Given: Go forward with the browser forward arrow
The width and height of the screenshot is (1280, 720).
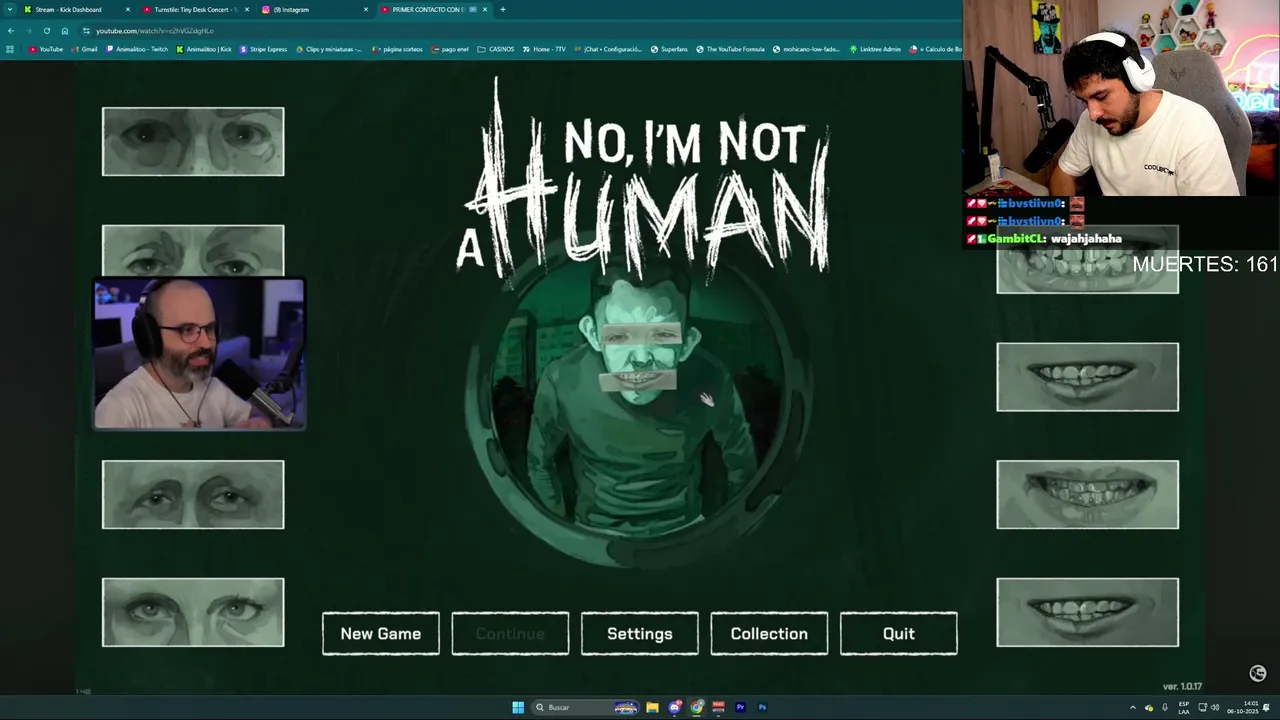Looking at the screenshot, I should tap(28, 31).
